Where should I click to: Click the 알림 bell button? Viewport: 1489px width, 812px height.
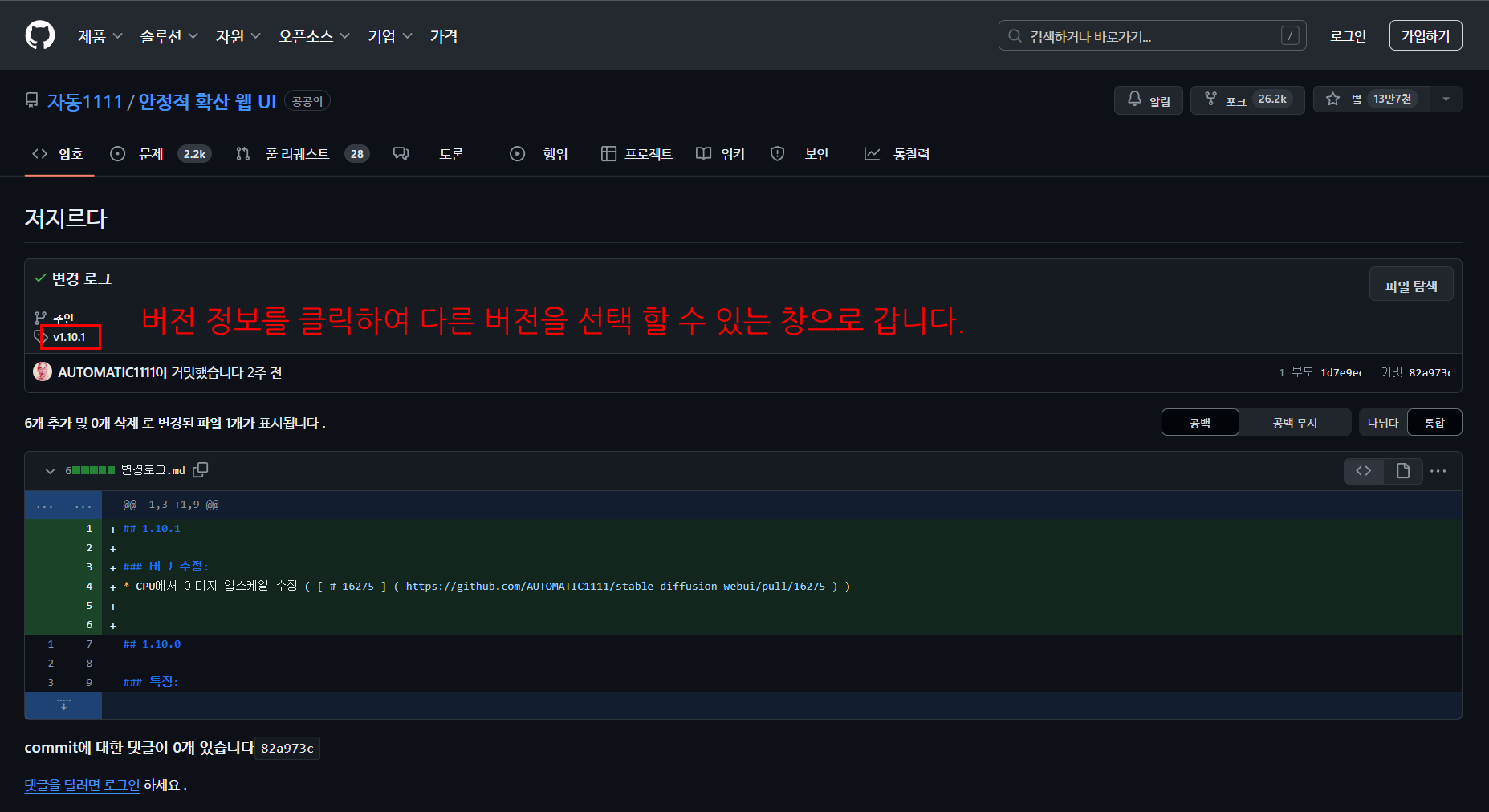(x=1148, y=100)
